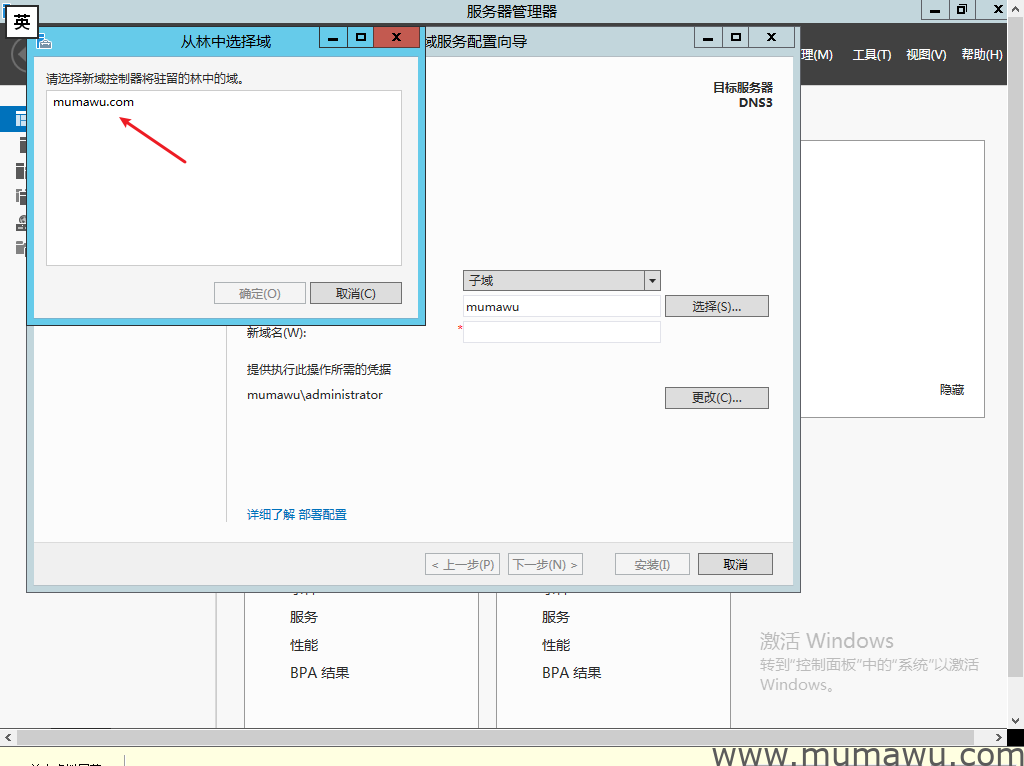
Task: Cancel the configuration wizard via 取消
Action: point(735,565)
